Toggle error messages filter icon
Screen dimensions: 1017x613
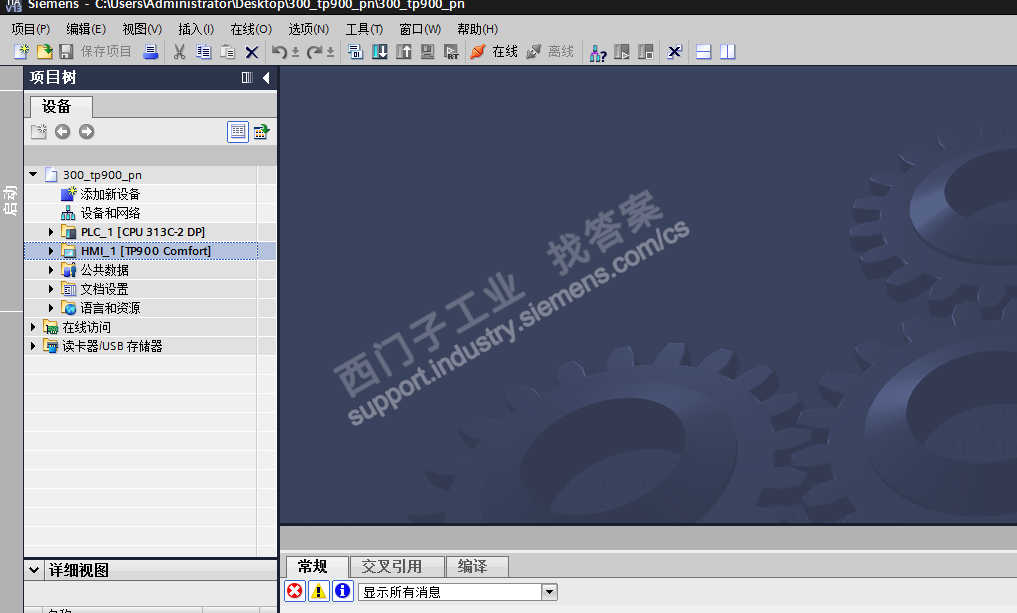(294, 591)
